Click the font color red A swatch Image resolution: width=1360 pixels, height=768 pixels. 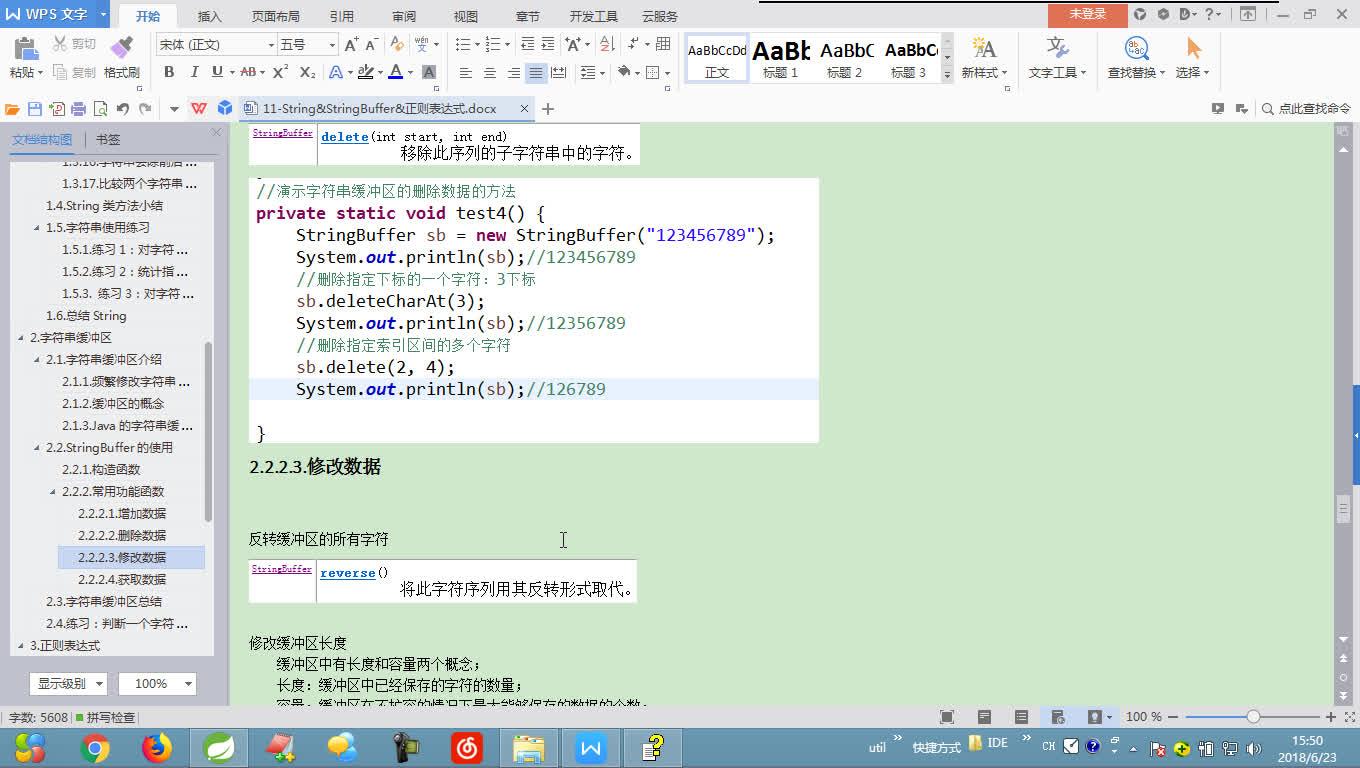[396, 72]
